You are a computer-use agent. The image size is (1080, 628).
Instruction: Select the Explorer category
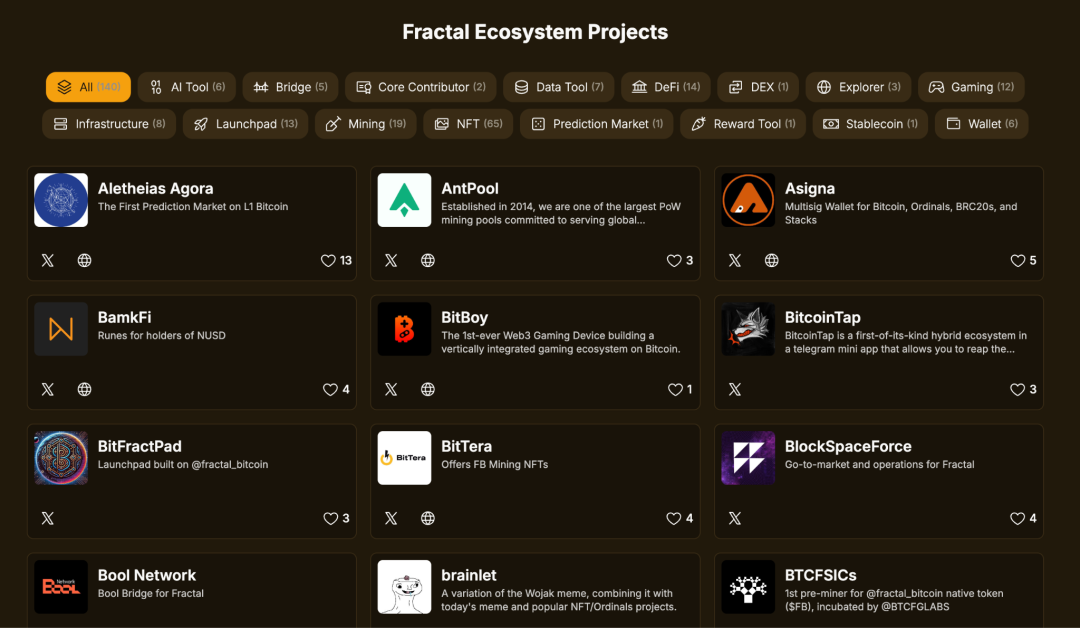pos(858,87)
